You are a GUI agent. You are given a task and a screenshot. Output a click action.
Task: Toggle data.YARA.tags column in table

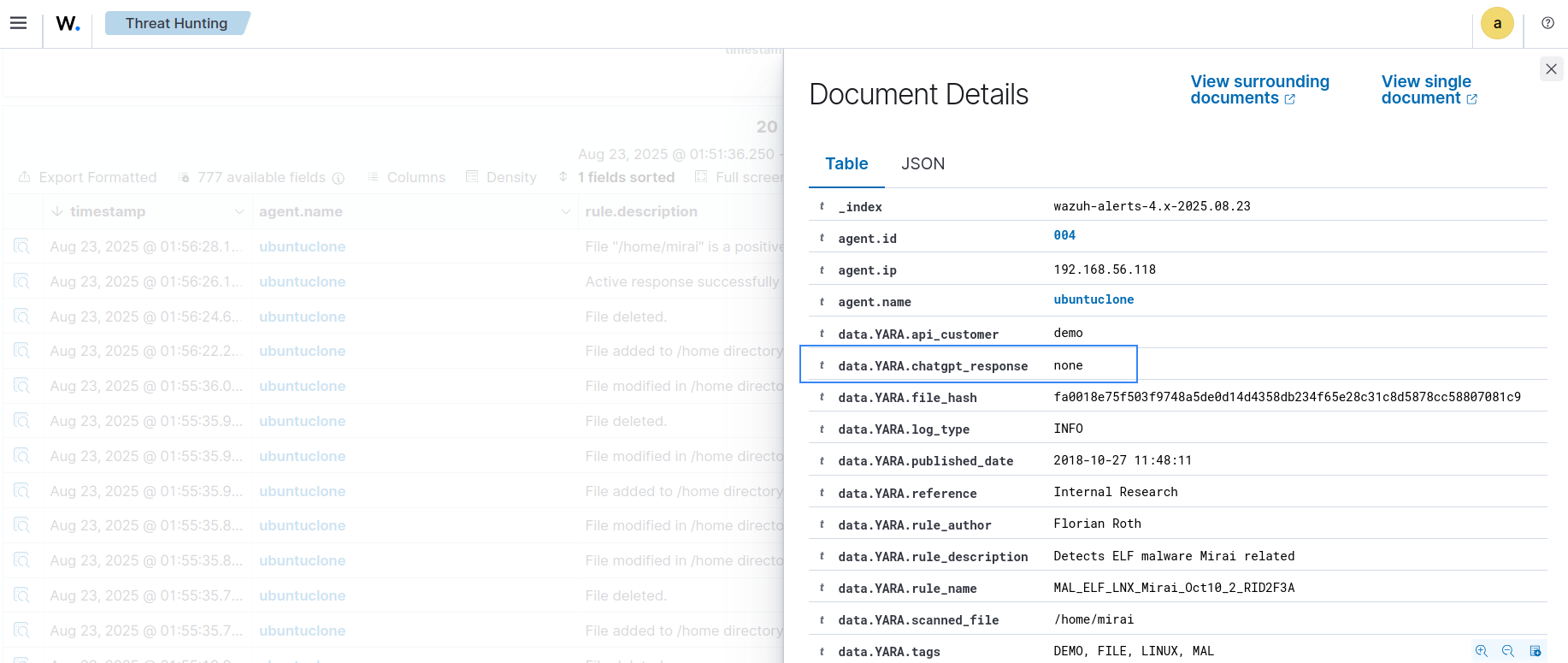pos(1535,651)
